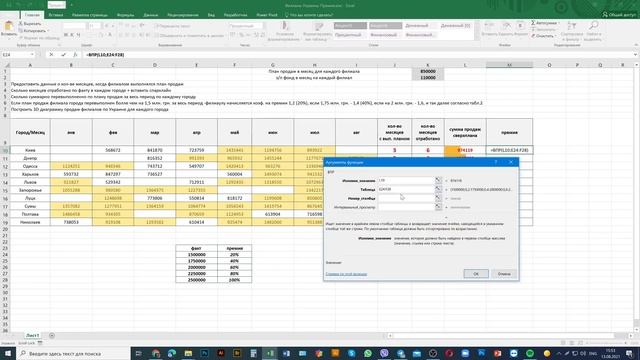Click the Вырезать cut button

tap(30, 24)
